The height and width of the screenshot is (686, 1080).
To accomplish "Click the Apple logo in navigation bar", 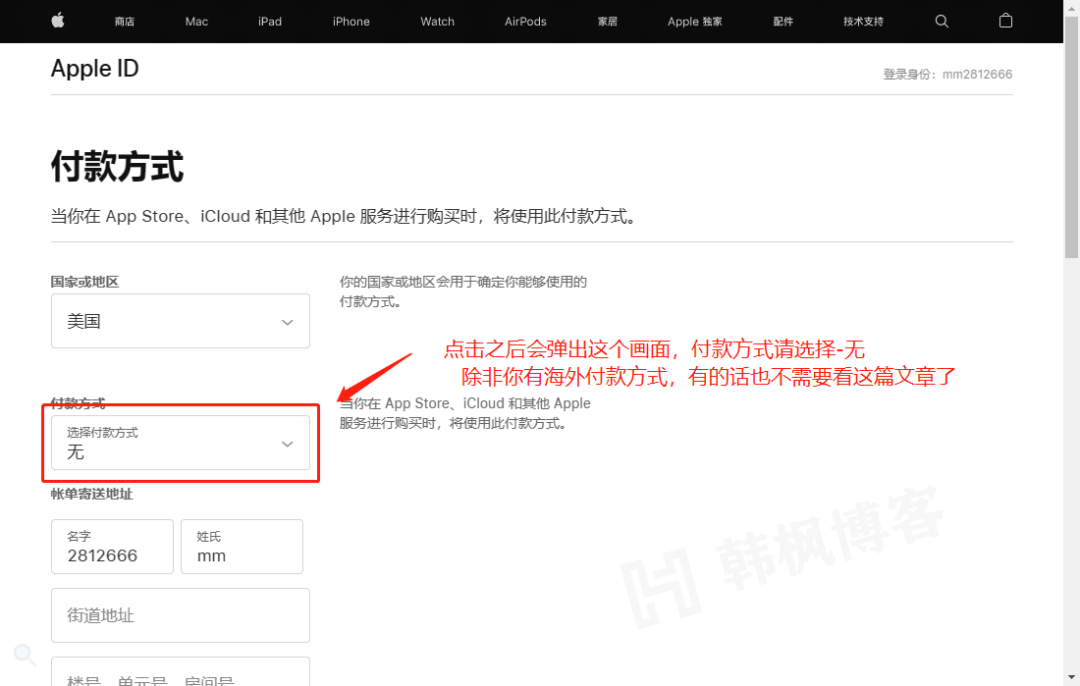I will click(x=57, y=21).
